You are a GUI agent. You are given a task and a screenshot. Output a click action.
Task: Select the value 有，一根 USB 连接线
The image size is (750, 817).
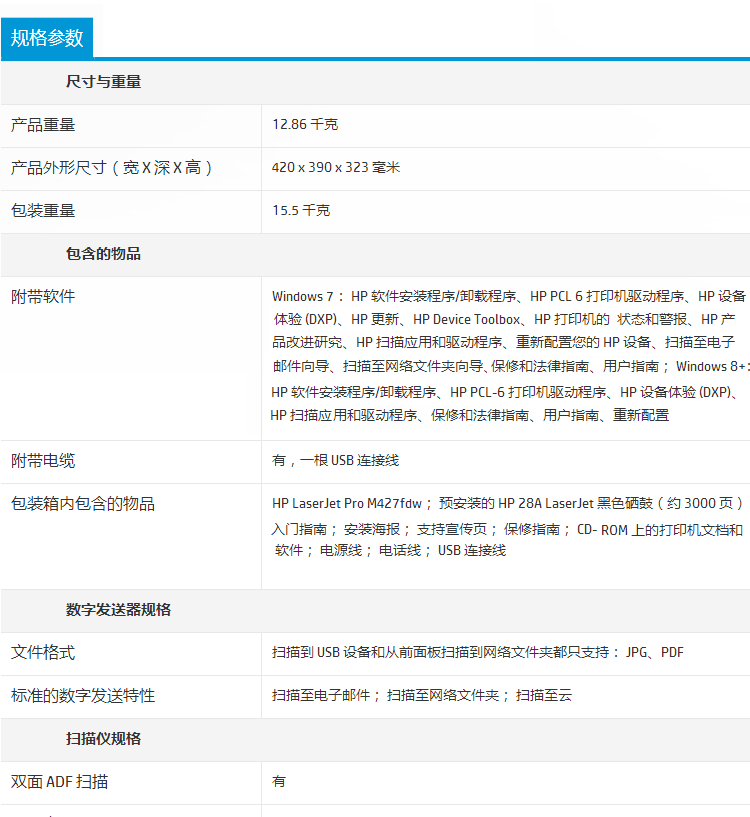click(x=335, y=460)
